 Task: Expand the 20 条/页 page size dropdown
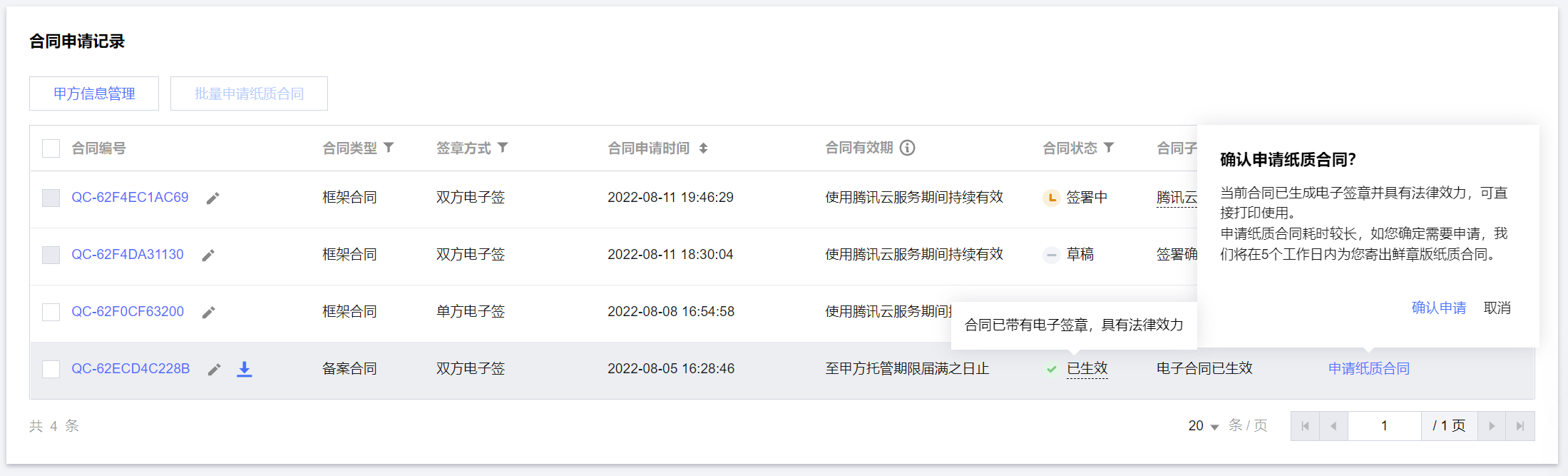point(1204,426)
